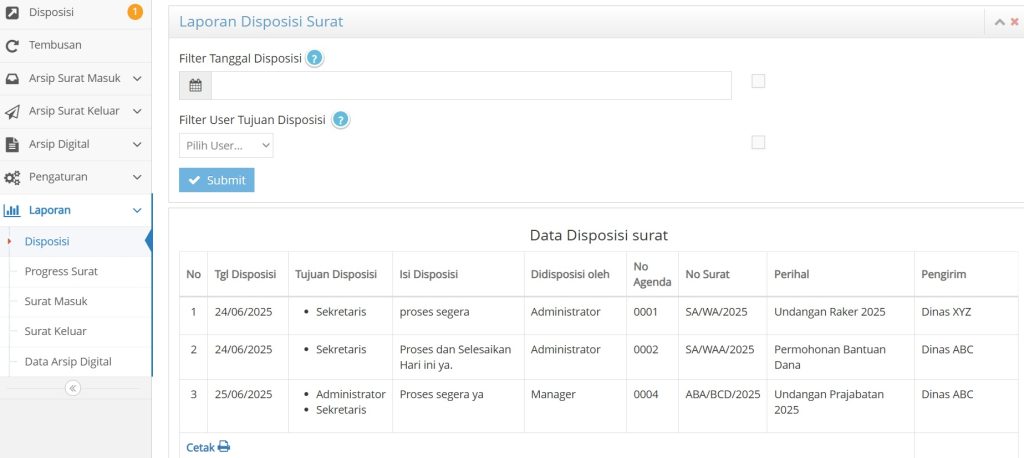
Task: Click the Laporan bar chart icon
Action: (12, 210)
